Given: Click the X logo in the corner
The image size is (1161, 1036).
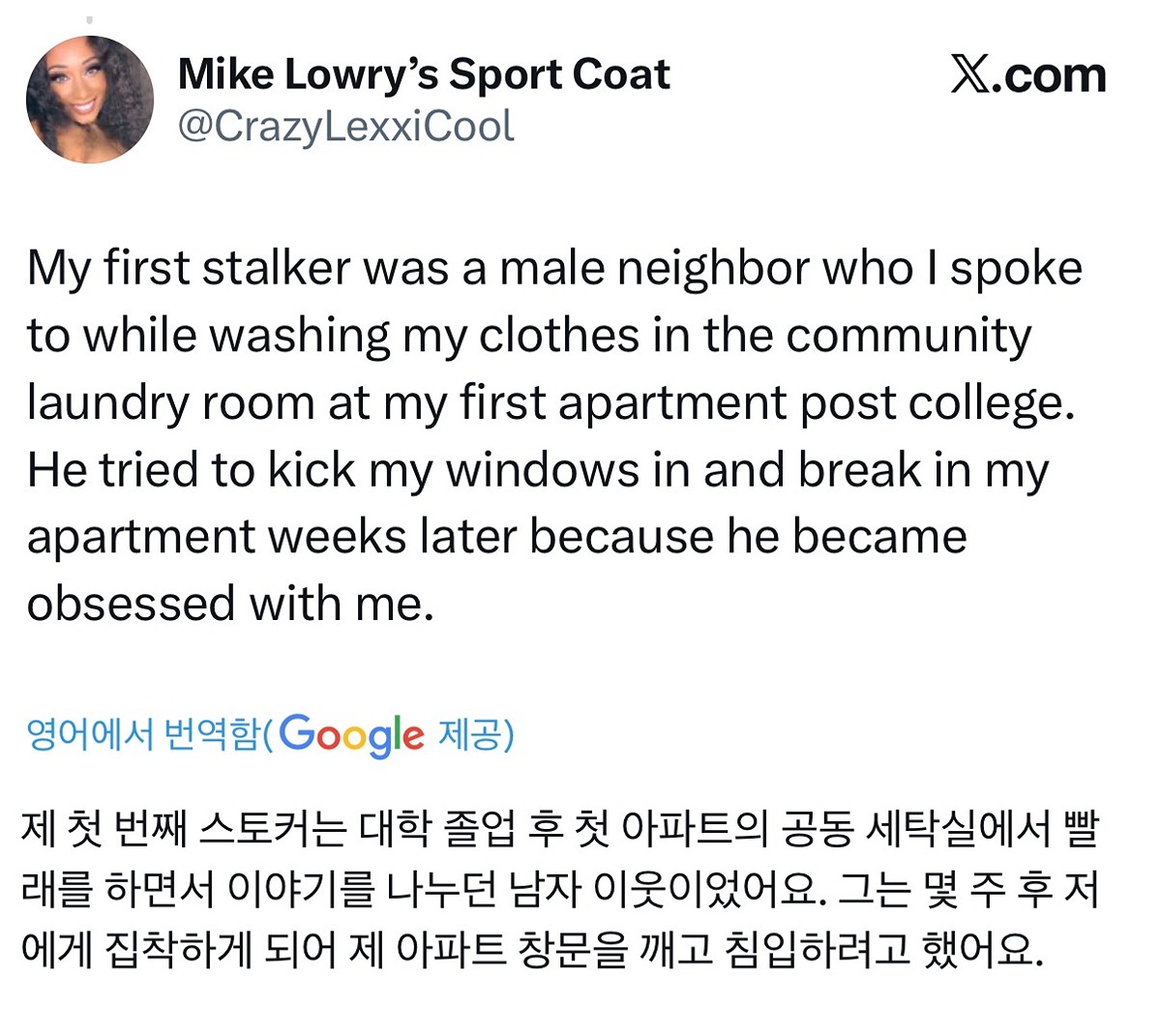Looking at the screenshot, I should pos(971,74).
